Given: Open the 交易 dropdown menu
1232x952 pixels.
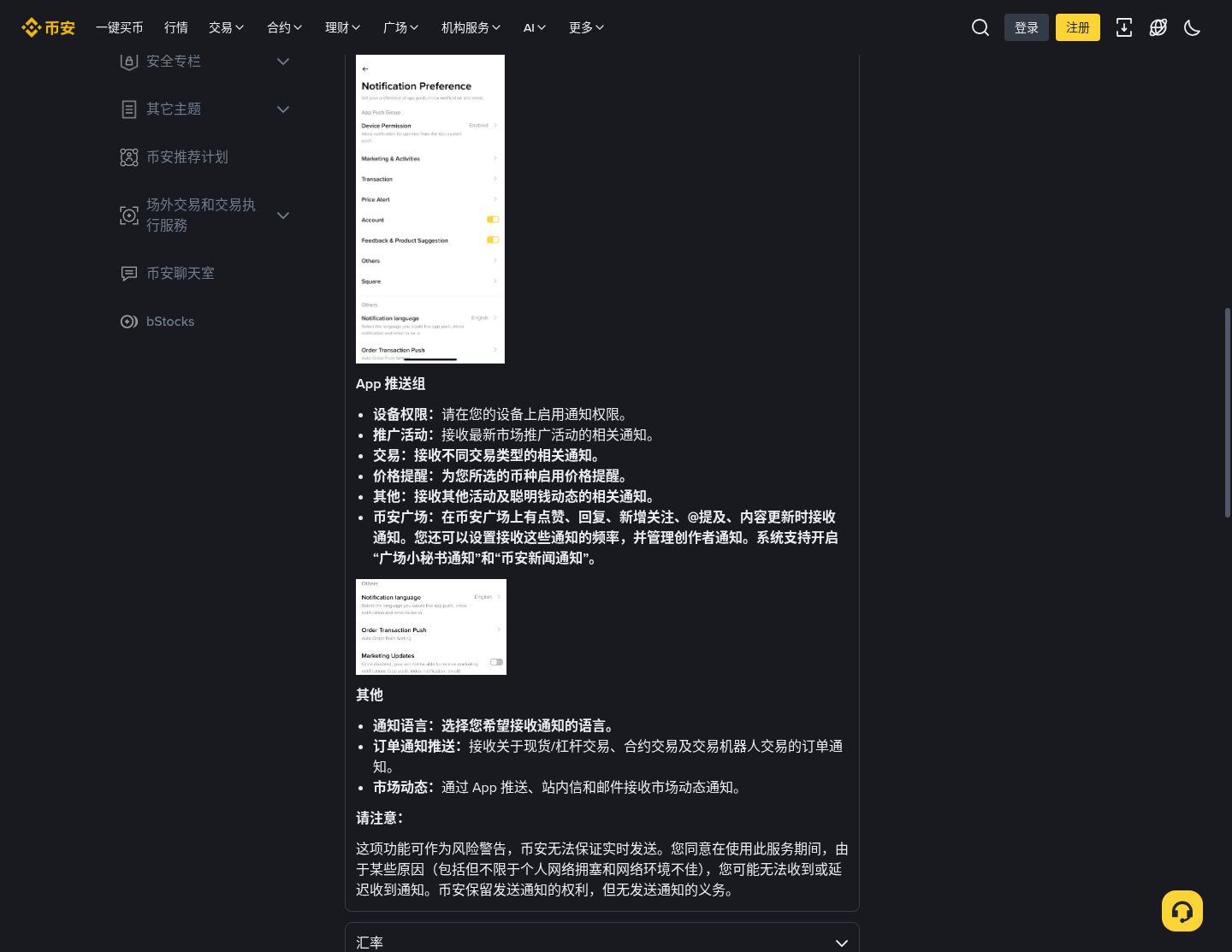Looking at the screenshot, I should coord(227,27).
